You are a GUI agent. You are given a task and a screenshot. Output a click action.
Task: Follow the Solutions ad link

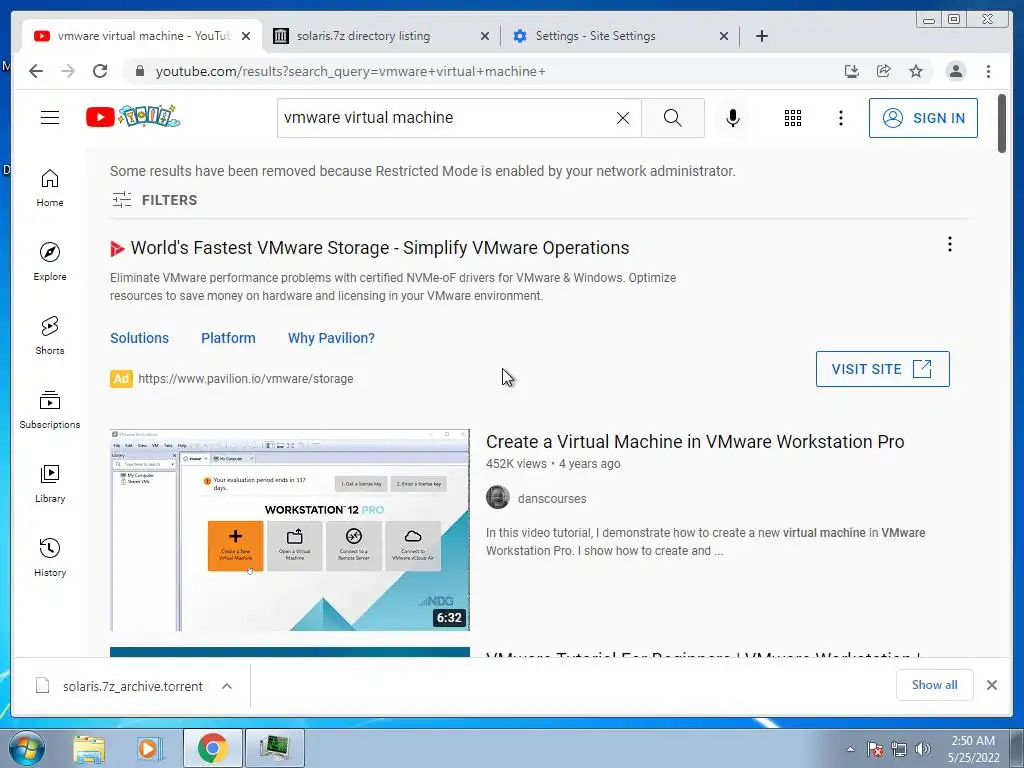pyautogui.click(x=139, y=338)
